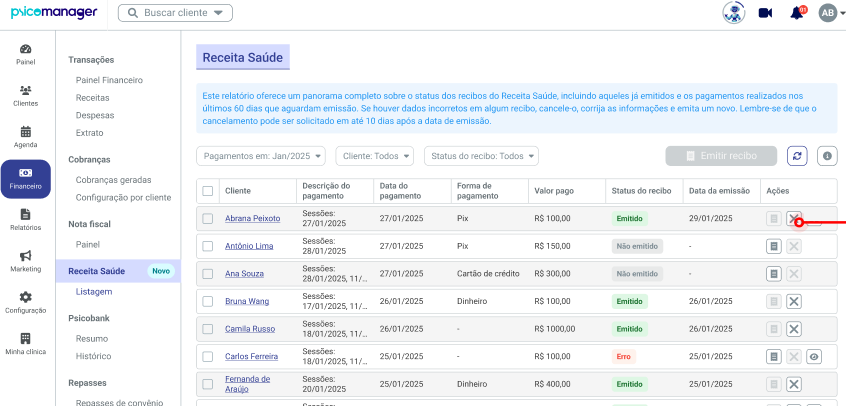846x406 pixels.
Task: Open Clientes in the sidebar
Action: pyautogui.click(x=26, y=96)
